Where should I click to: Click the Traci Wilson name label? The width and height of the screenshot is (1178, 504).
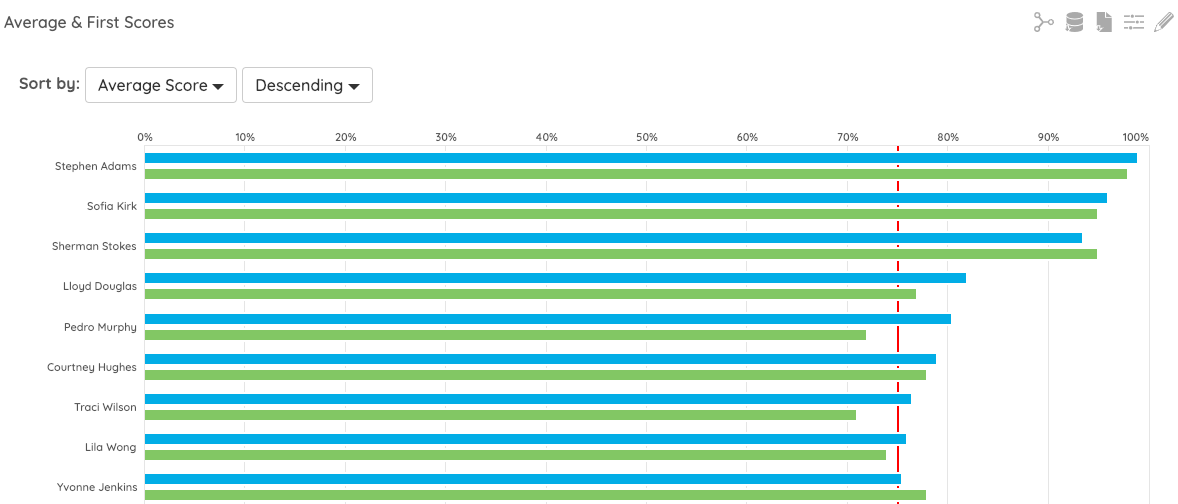tap(105, 407)
